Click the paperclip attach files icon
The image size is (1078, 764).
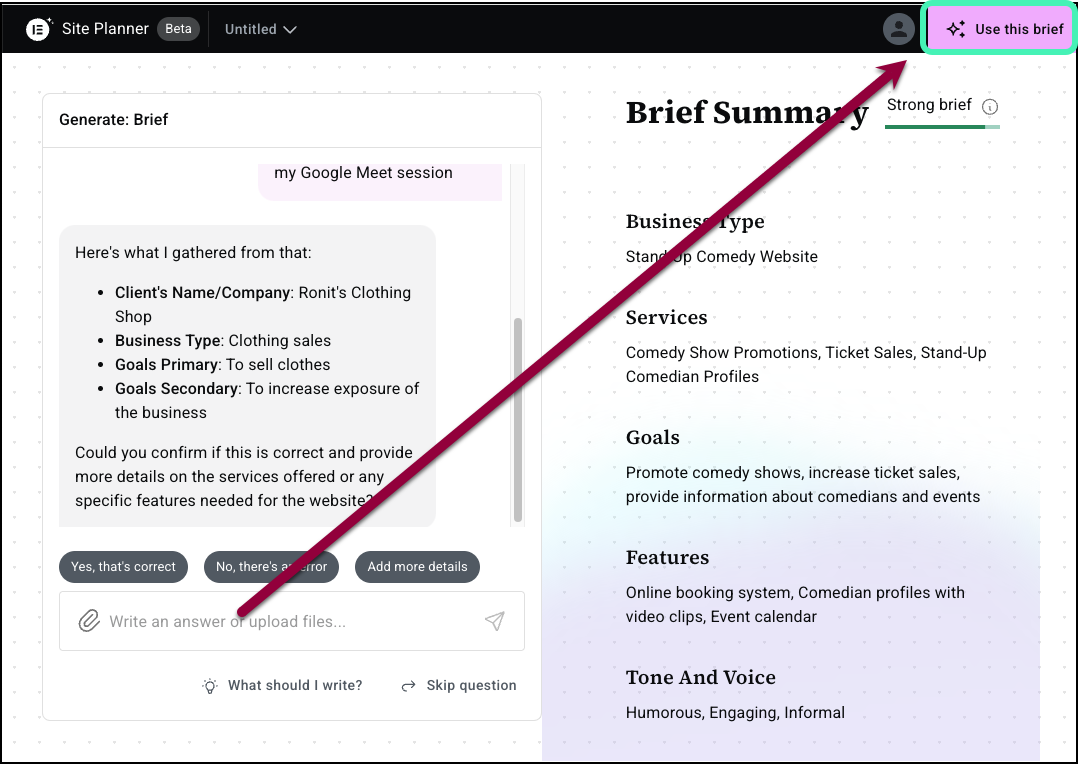[x=89, y=621]
